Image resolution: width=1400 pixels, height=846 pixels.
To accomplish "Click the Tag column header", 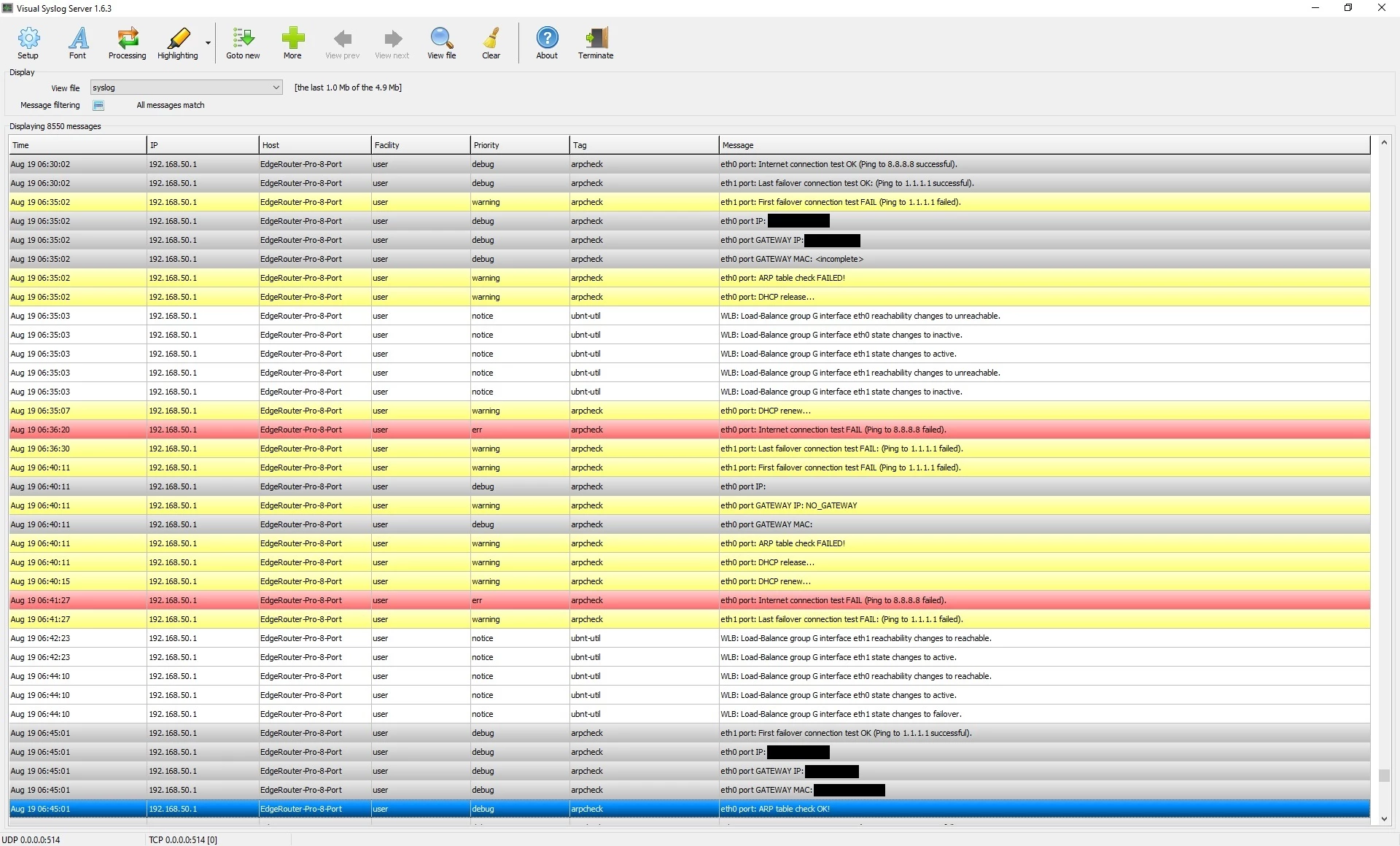I will pos(643,145).
